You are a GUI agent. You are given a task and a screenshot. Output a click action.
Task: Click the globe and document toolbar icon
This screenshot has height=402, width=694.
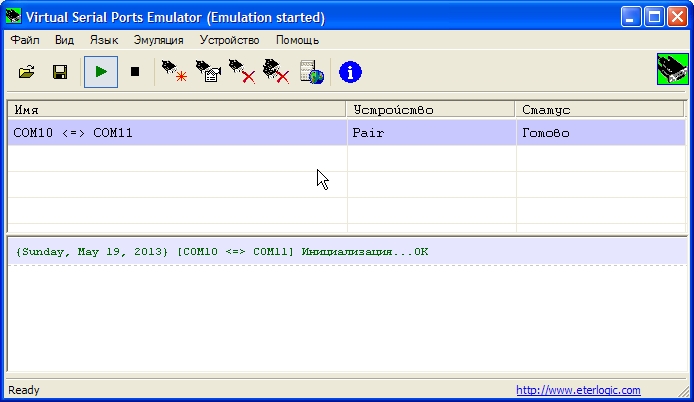(312, 72)
